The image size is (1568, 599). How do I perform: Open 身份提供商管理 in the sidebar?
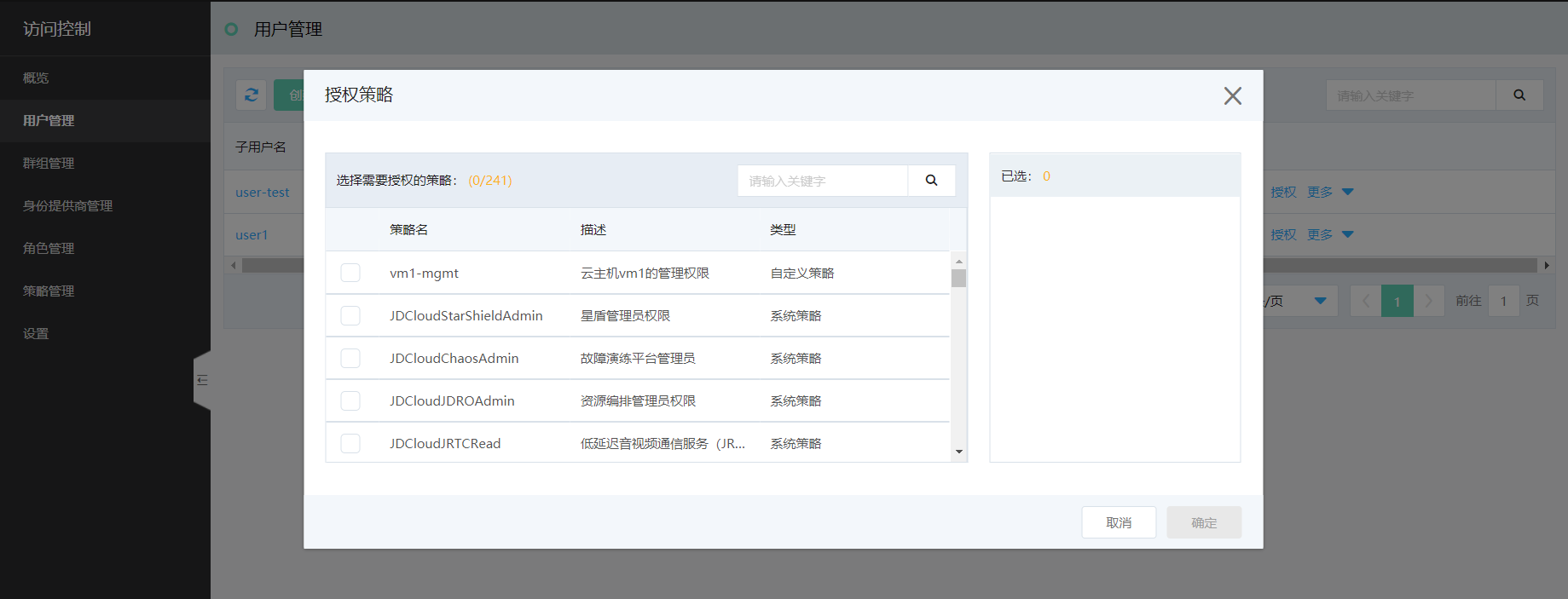[x=105, y=205]
